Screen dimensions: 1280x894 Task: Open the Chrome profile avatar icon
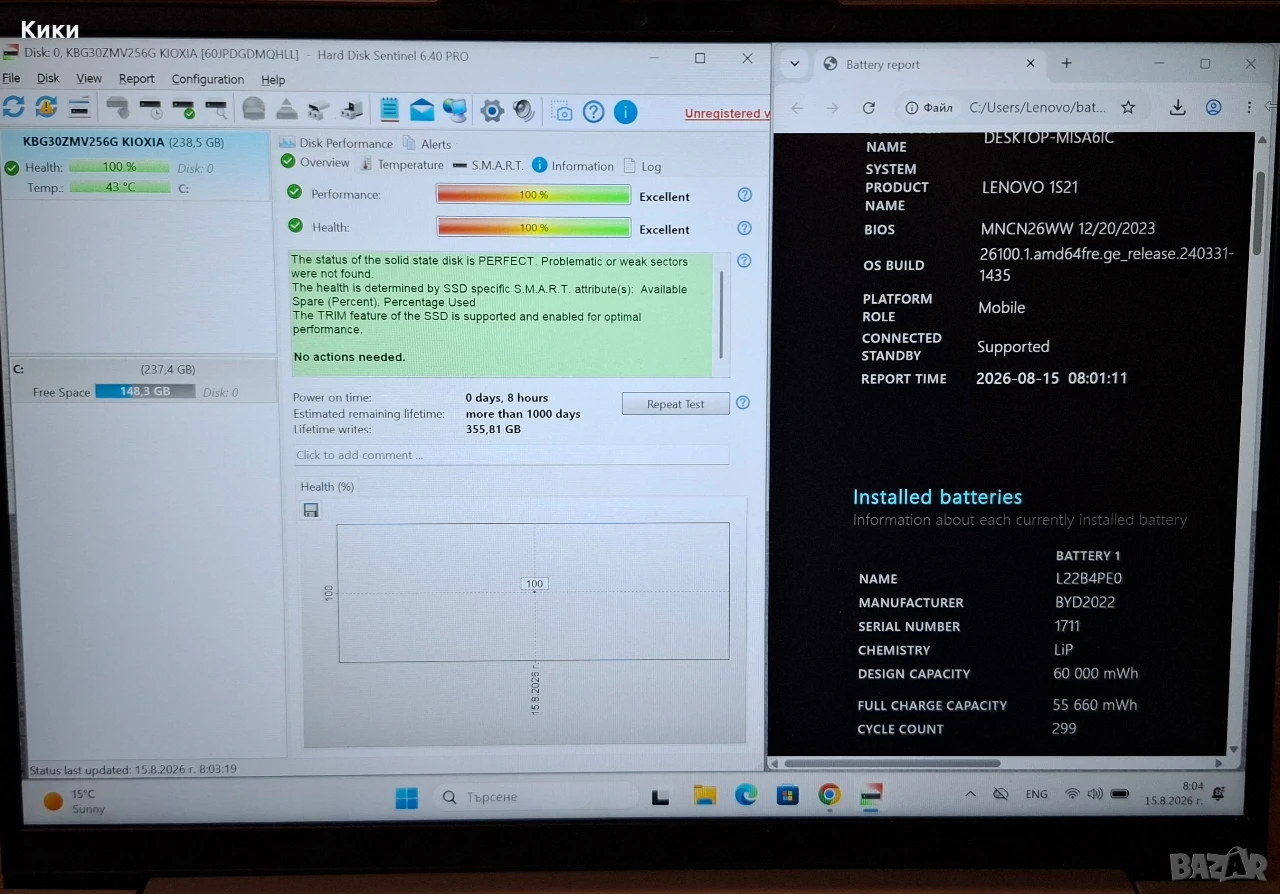click(1214, 107)
